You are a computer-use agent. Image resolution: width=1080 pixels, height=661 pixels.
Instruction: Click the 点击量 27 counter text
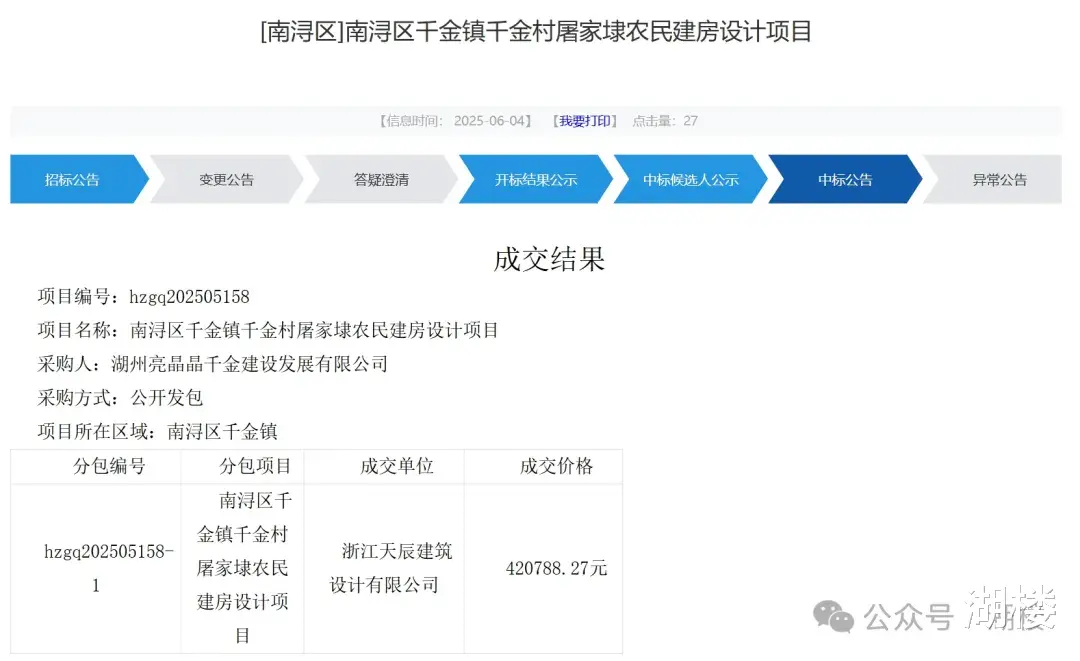coord(665,121)
